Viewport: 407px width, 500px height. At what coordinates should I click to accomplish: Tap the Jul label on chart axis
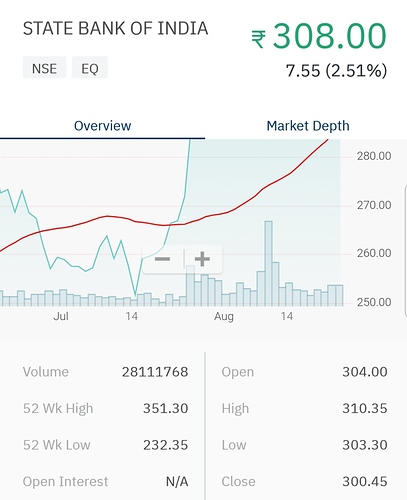click(x=61, y=316)
